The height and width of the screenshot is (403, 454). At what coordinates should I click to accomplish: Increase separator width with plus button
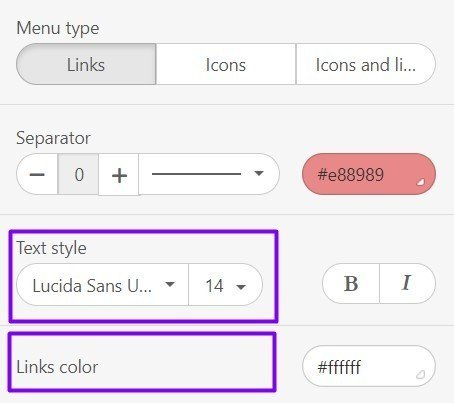tap(119, 174)
